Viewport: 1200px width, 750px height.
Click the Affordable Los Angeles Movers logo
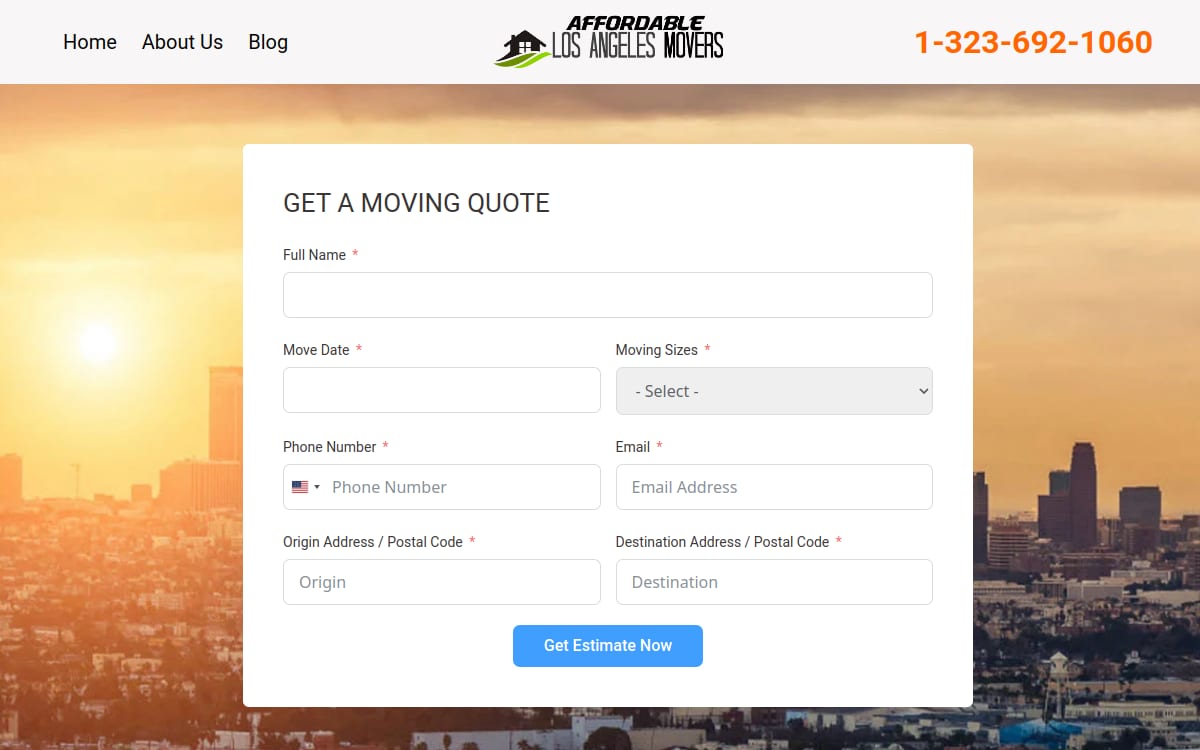(x=609, y=42)
